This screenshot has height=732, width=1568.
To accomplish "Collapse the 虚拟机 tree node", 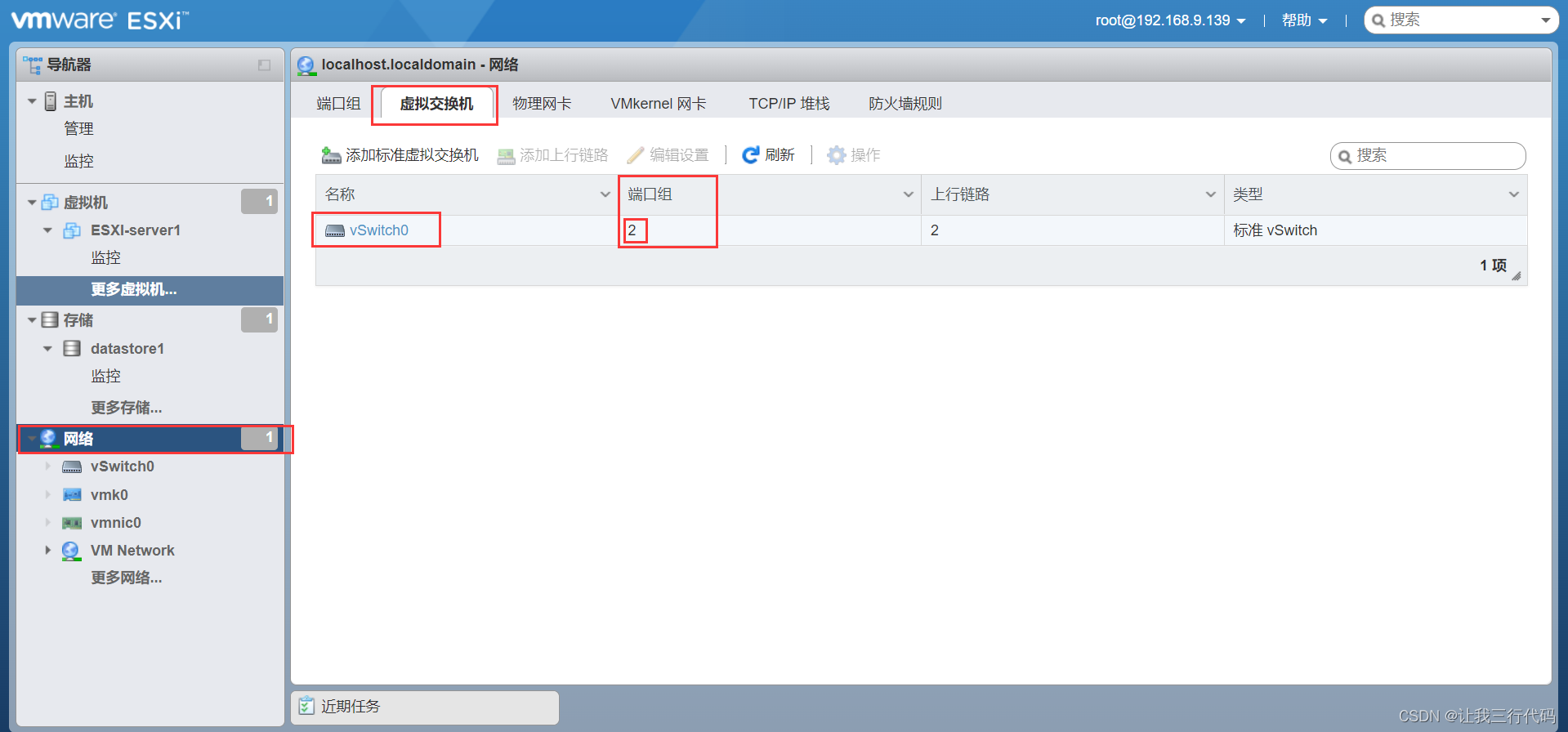I will pyautogui.click(x=32, y=202).
